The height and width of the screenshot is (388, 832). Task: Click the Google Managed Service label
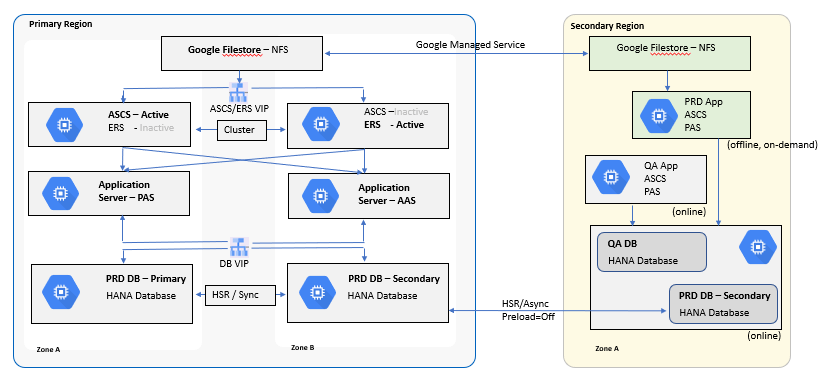pyautogui.click(x=470, y=45)
